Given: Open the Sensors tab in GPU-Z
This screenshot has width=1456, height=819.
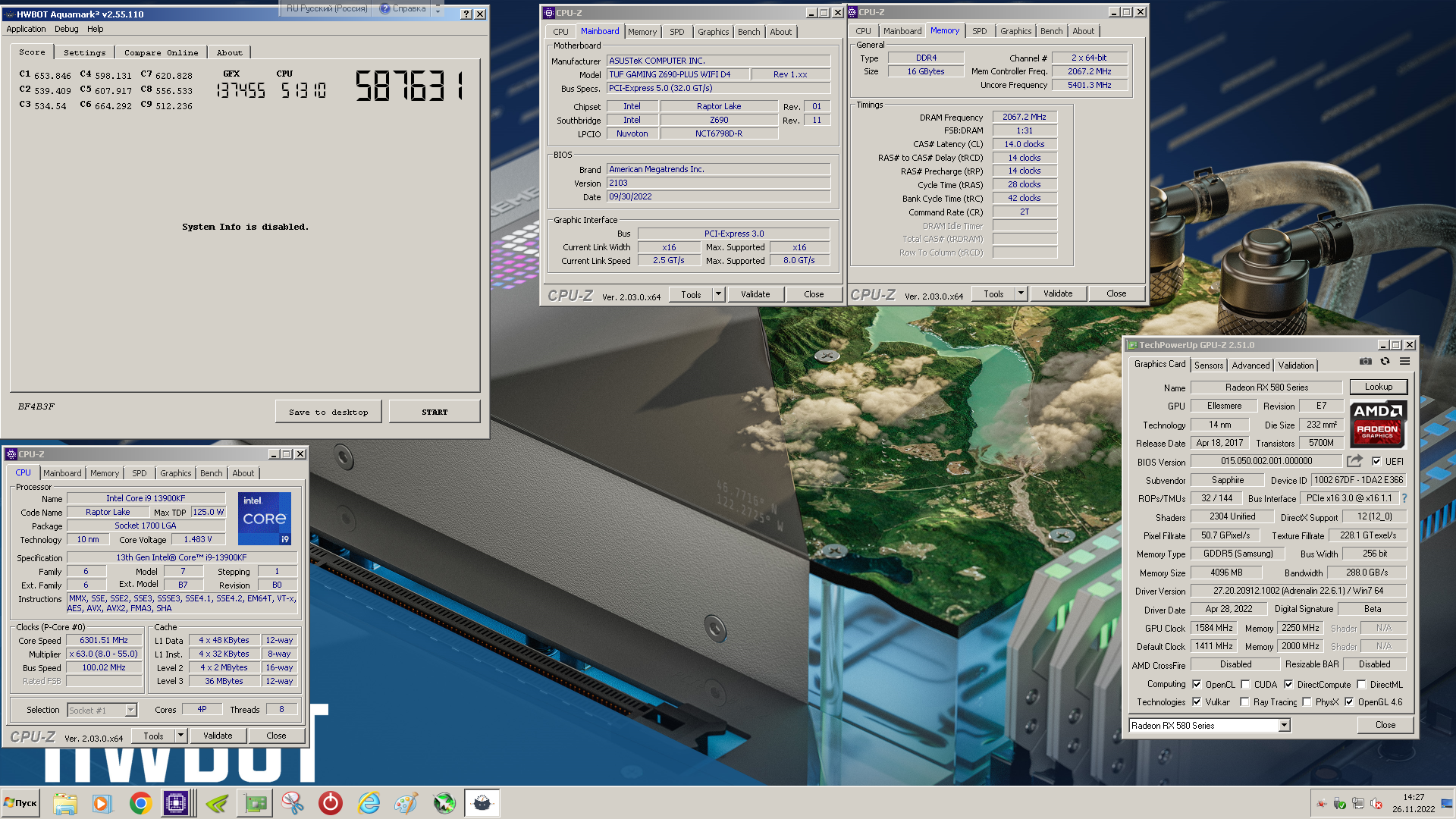Looking at the screenshot, I should pos(1209,365).
